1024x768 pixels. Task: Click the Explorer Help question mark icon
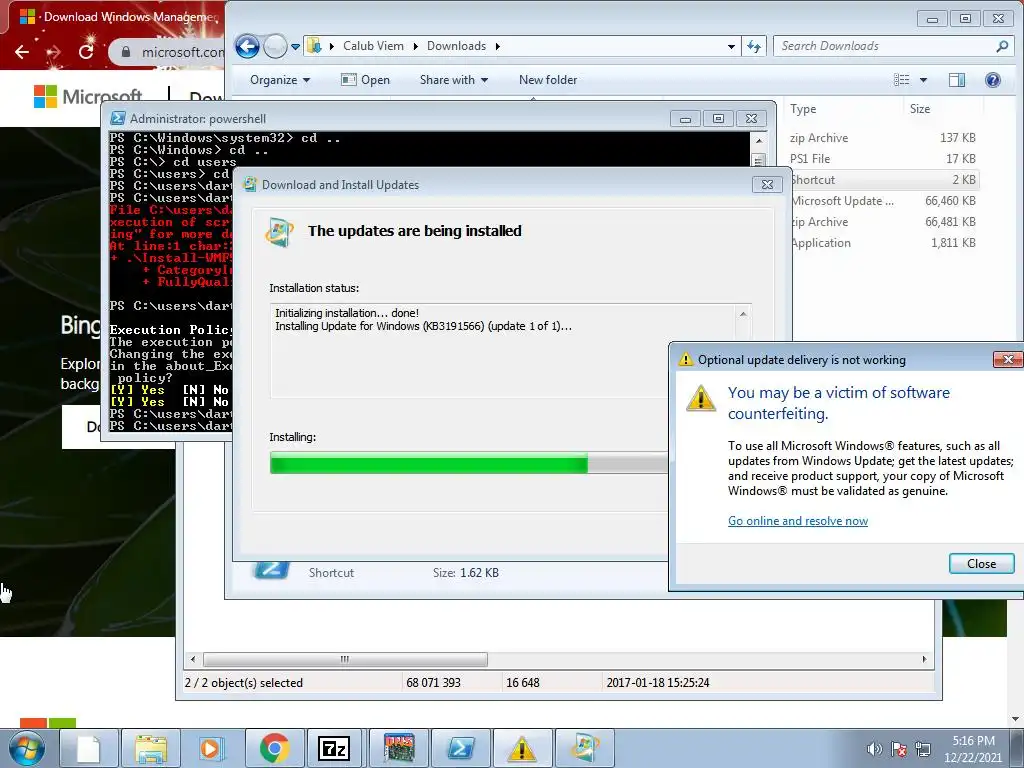tap(993, 80)
